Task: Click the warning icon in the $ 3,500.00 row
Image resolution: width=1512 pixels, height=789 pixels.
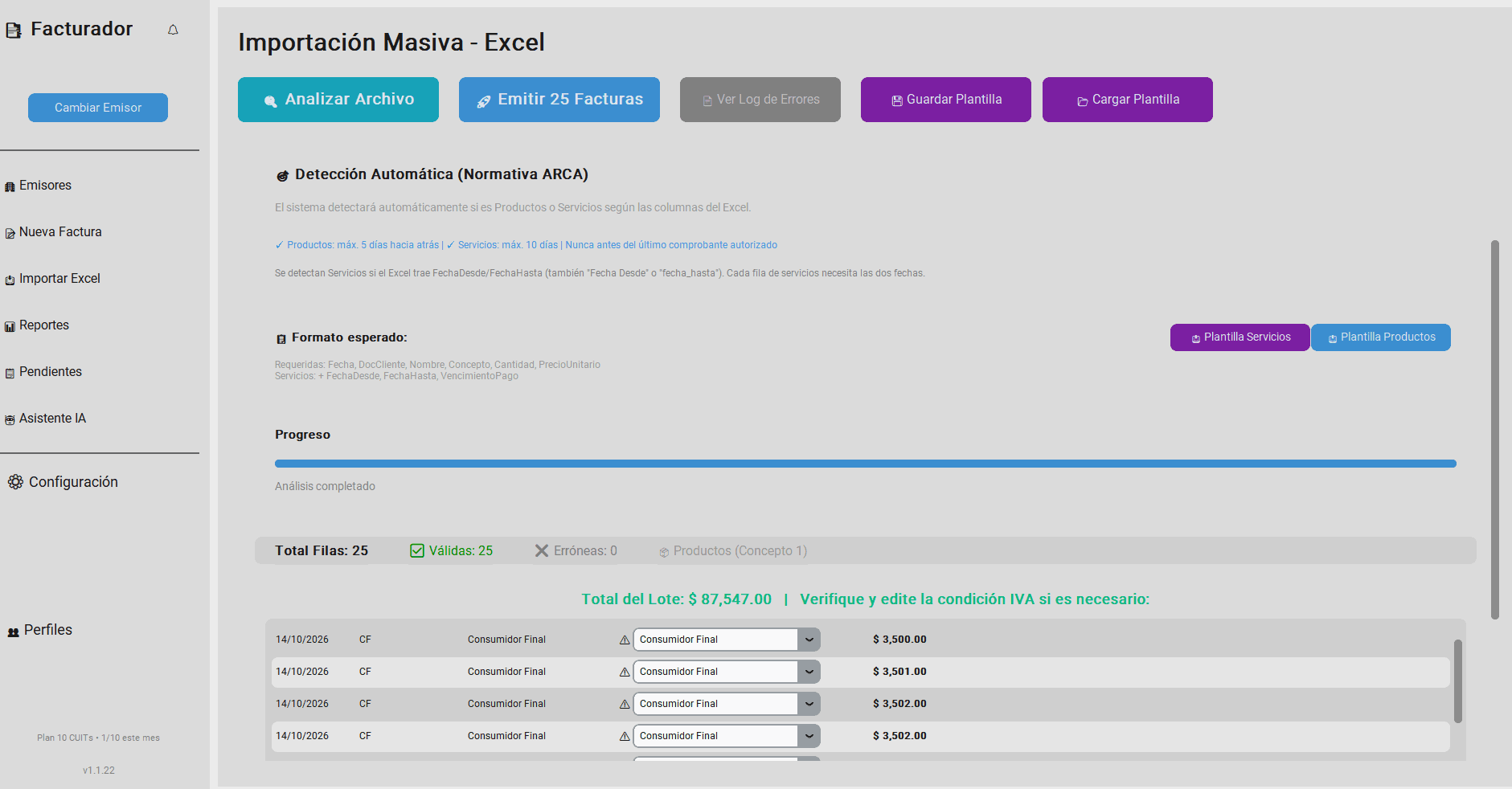Action: click(x=625, y=640)
